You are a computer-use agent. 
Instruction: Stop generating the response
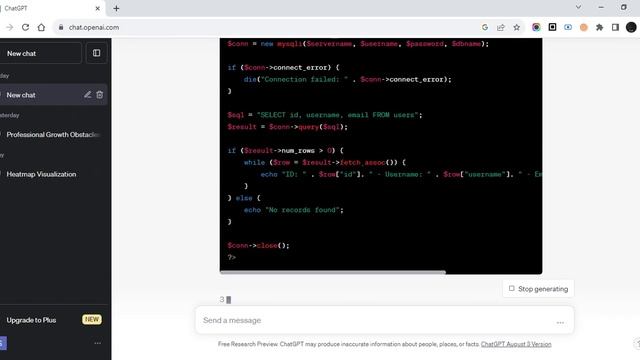coord(538,289)
